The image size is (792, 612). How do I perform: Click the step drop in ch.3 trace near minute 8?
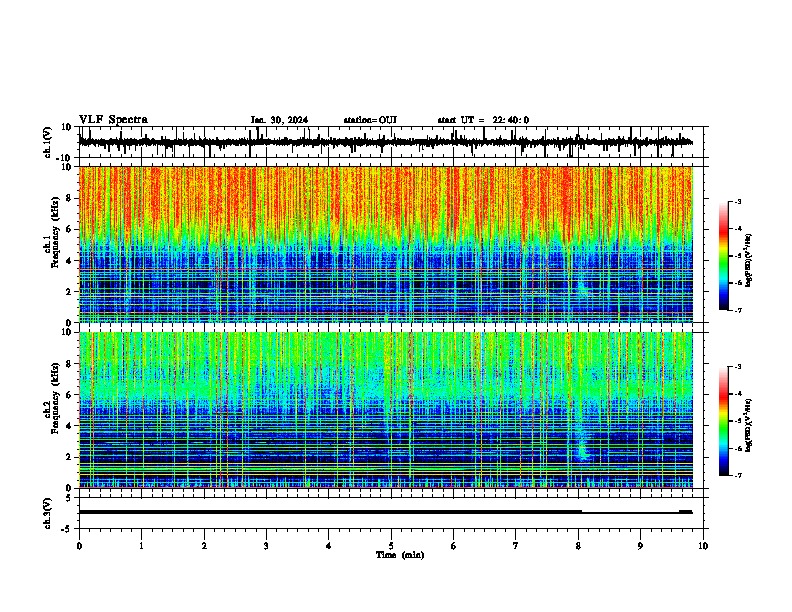[x=582, y=512]
